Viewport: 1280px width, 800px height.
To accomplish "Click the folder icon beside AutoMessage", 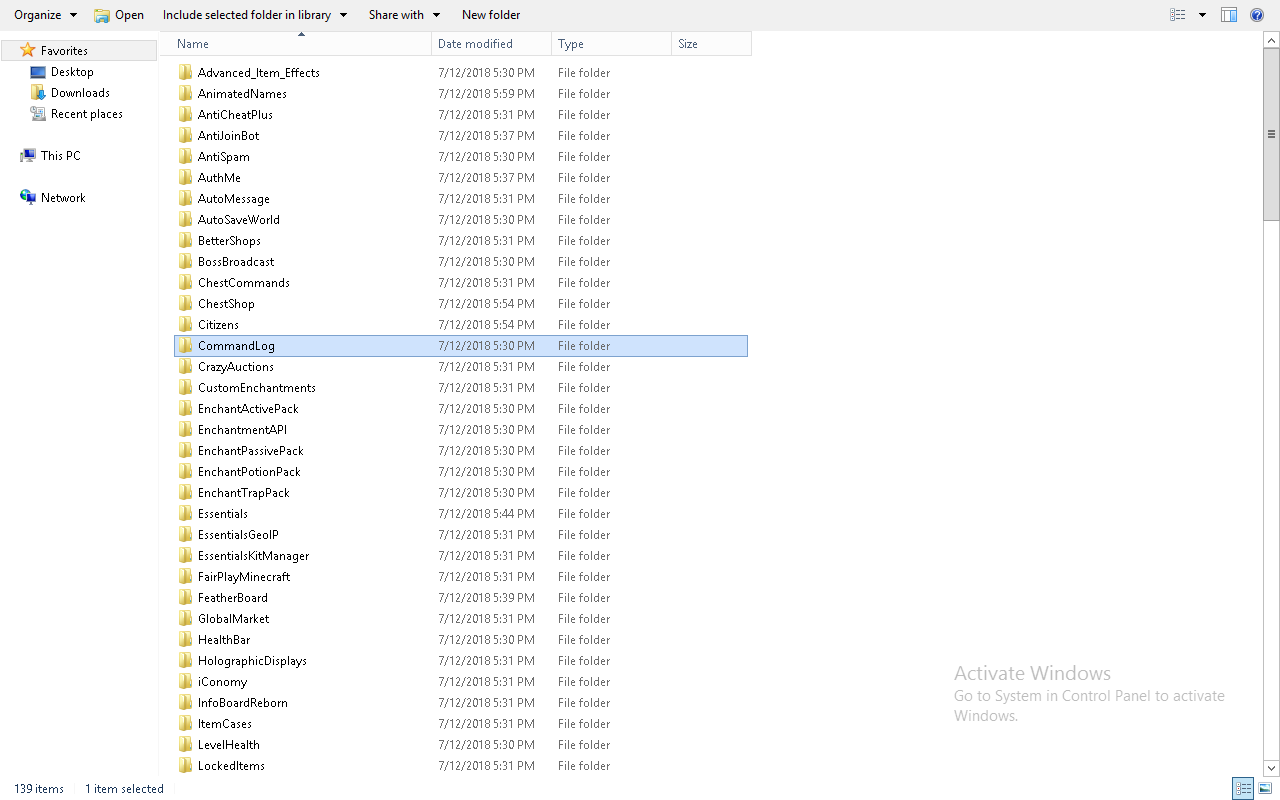I will 185,198.
